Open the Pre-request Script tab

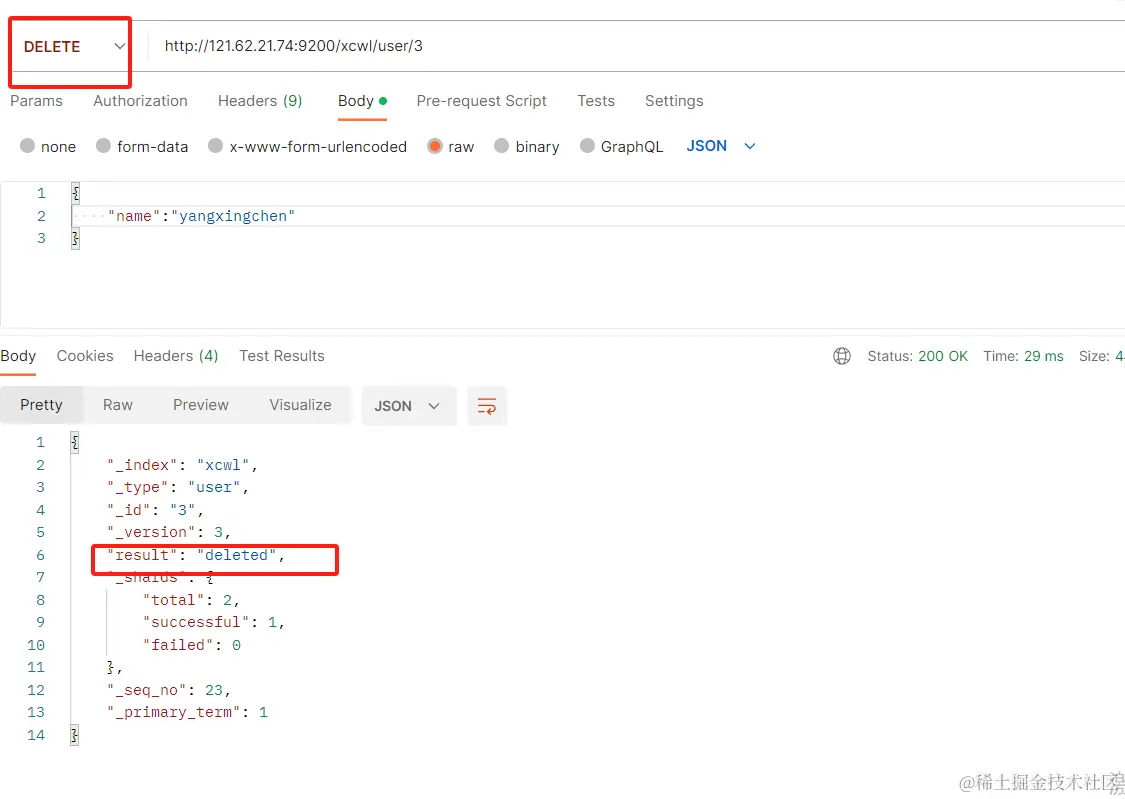tap(481, 101)
